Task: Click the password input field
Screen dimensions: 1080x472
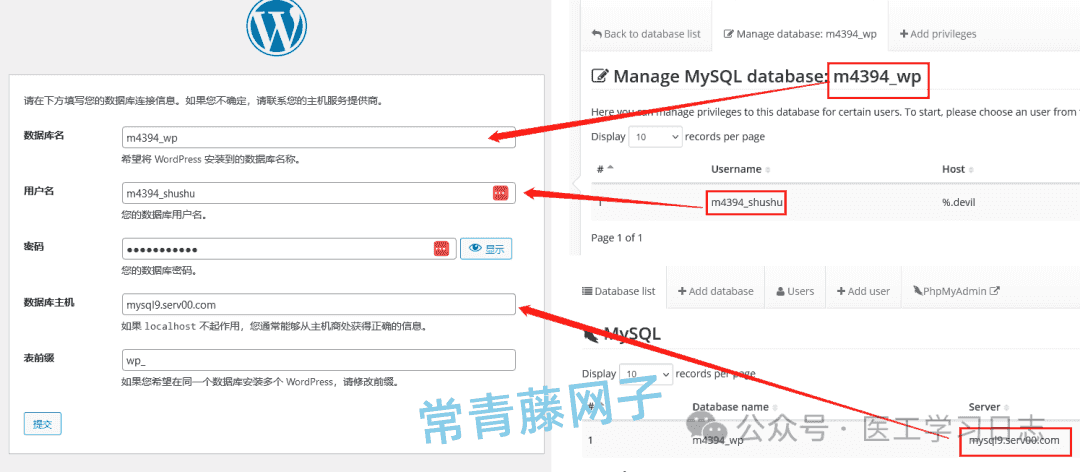Action: pos(289,249)
